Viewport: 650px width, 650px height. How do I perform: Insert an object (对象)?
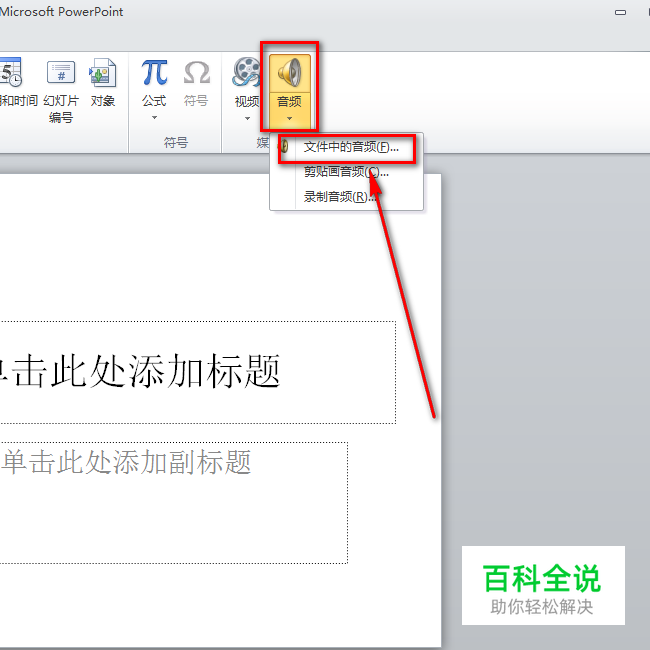coord(102,82)
